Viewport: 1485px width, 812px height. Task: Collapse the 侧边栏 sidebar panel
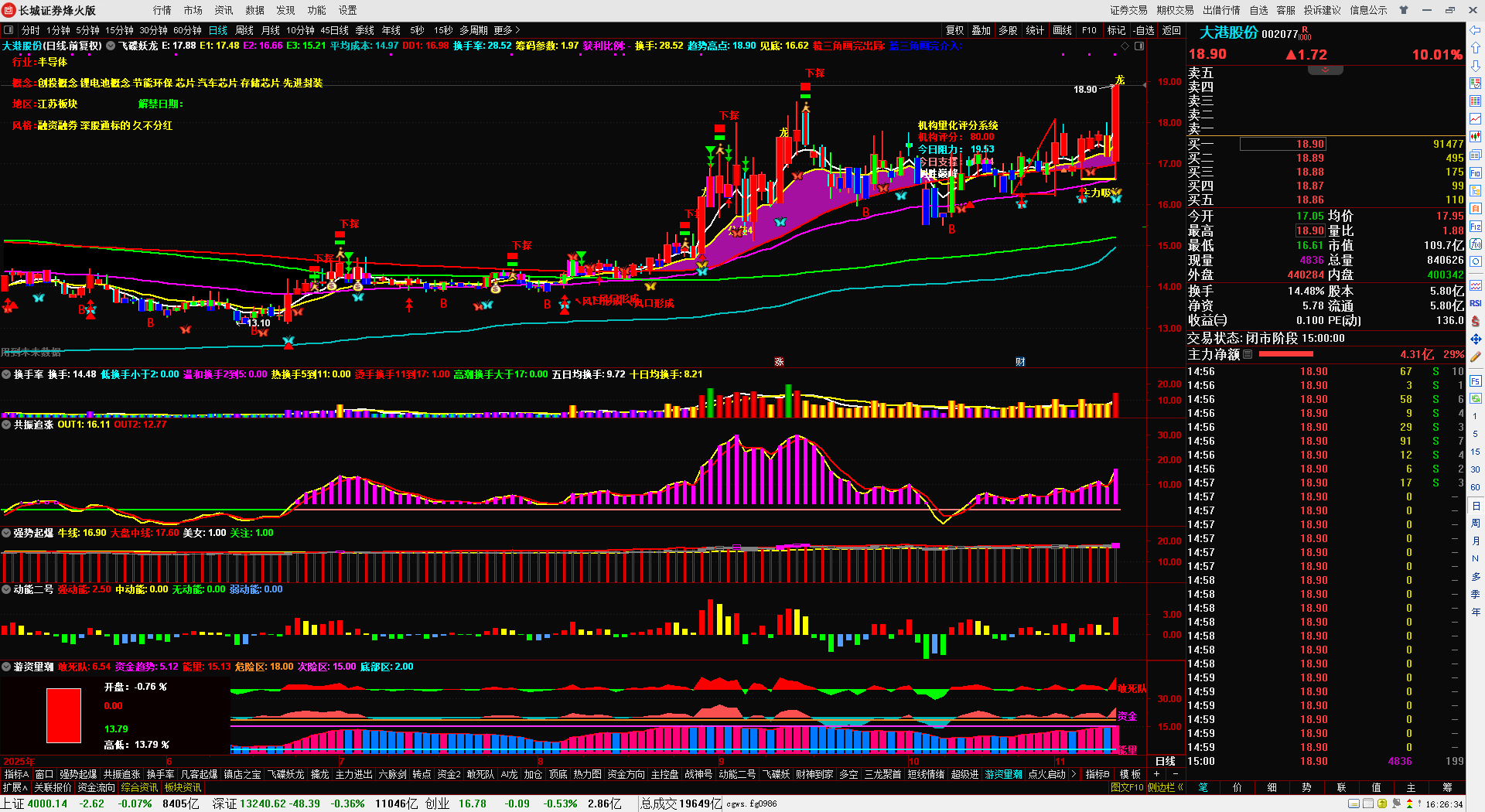[1166, 787]
